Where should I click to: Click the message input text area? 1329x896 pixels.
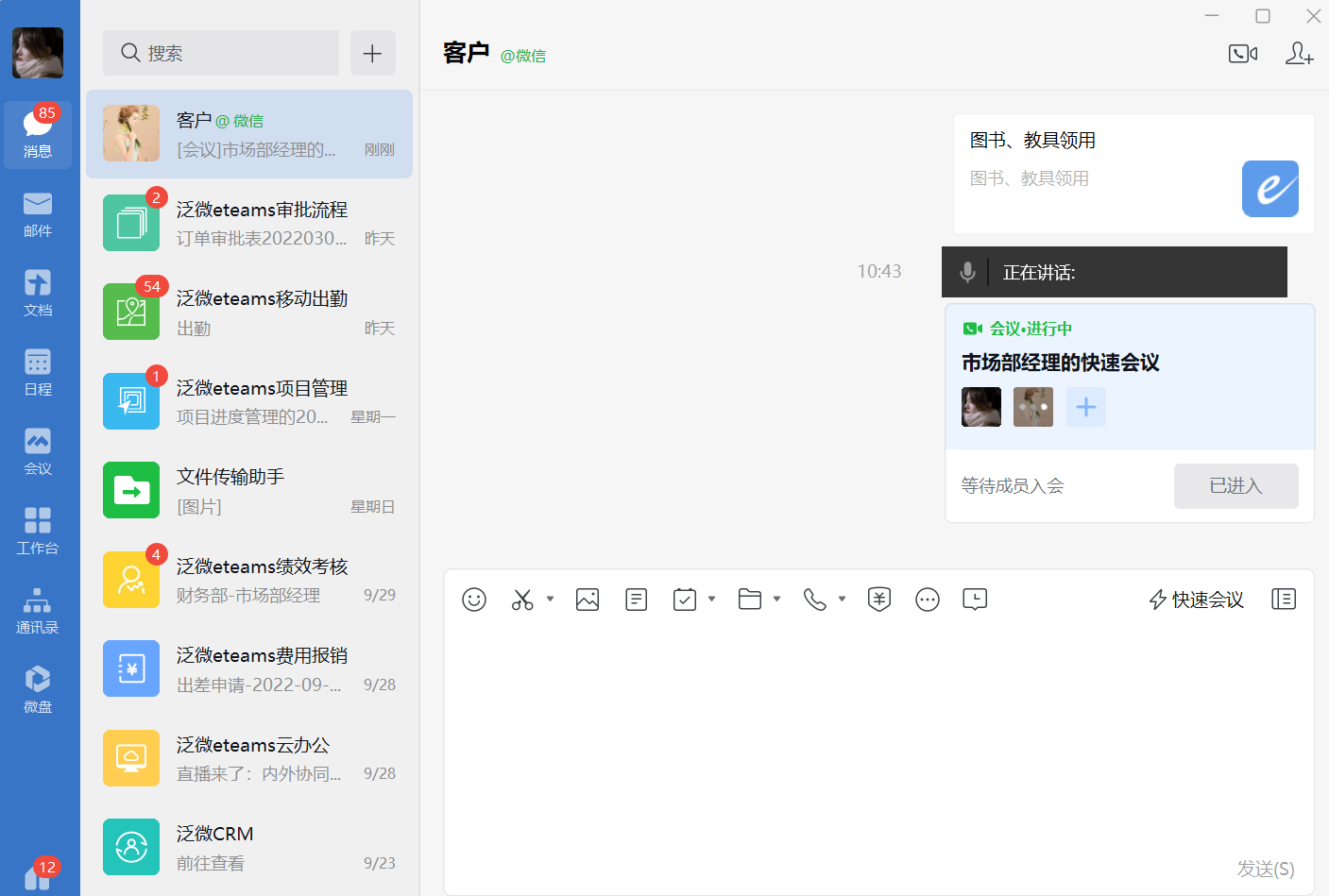[x=879, y=736]
